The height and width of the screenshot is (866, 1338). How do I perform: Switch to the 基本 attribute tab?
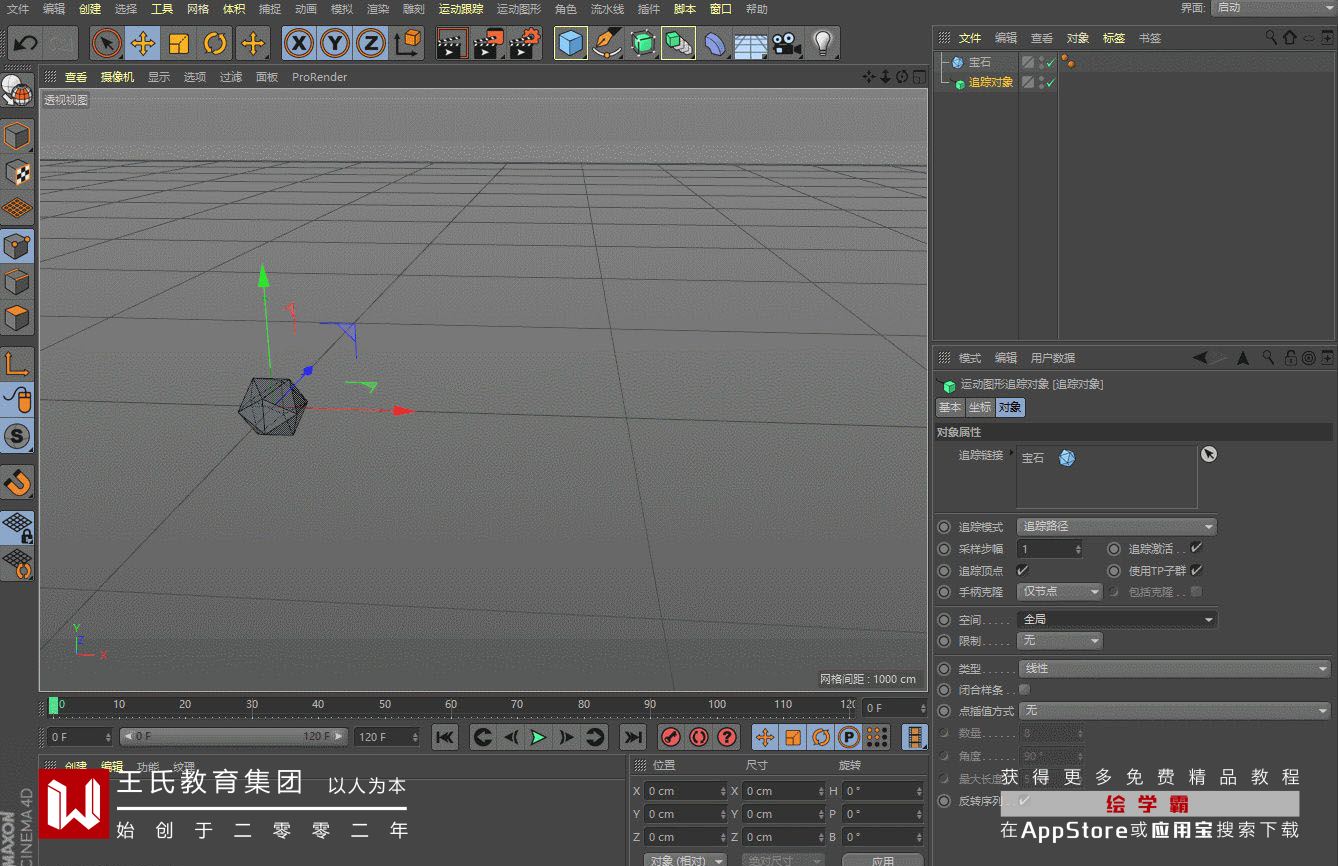(x=950, y=408)
